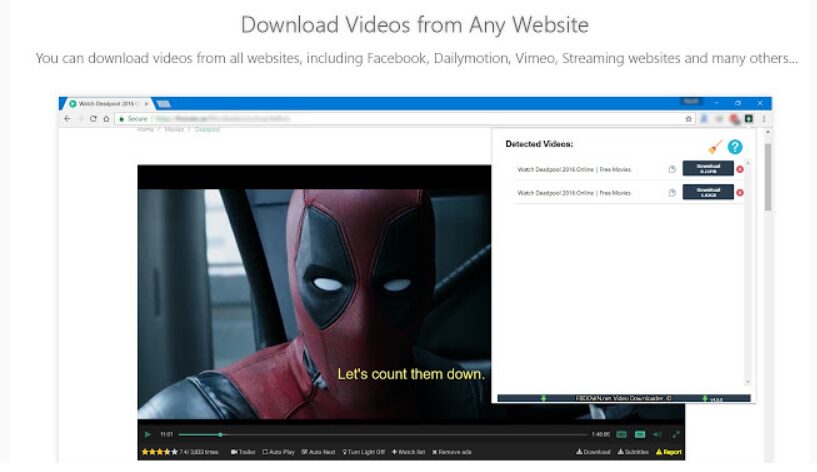Open the Chrome three-dot menu

pyautogui.click(x=764, y=119)
